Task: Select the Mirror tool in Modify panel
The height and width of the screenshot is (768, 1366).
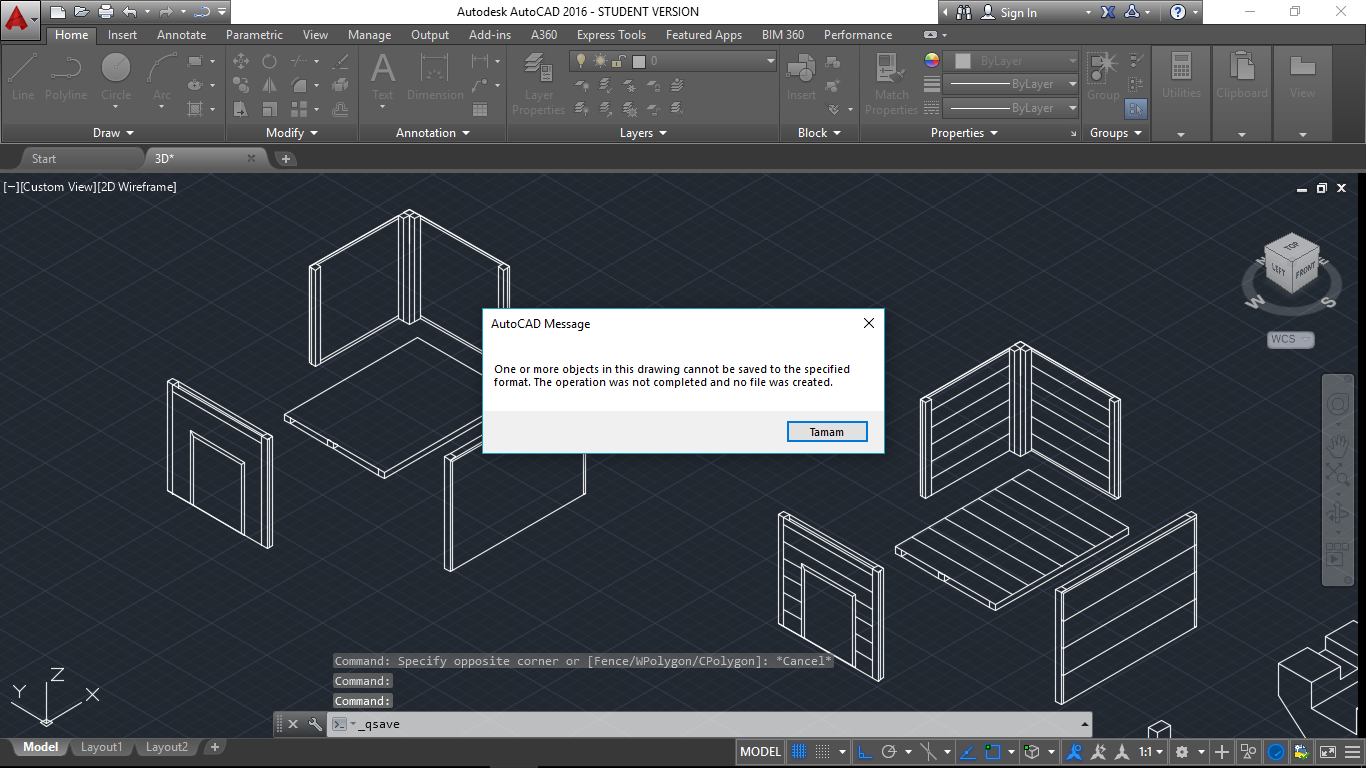Action: click(x=270, y=86)
